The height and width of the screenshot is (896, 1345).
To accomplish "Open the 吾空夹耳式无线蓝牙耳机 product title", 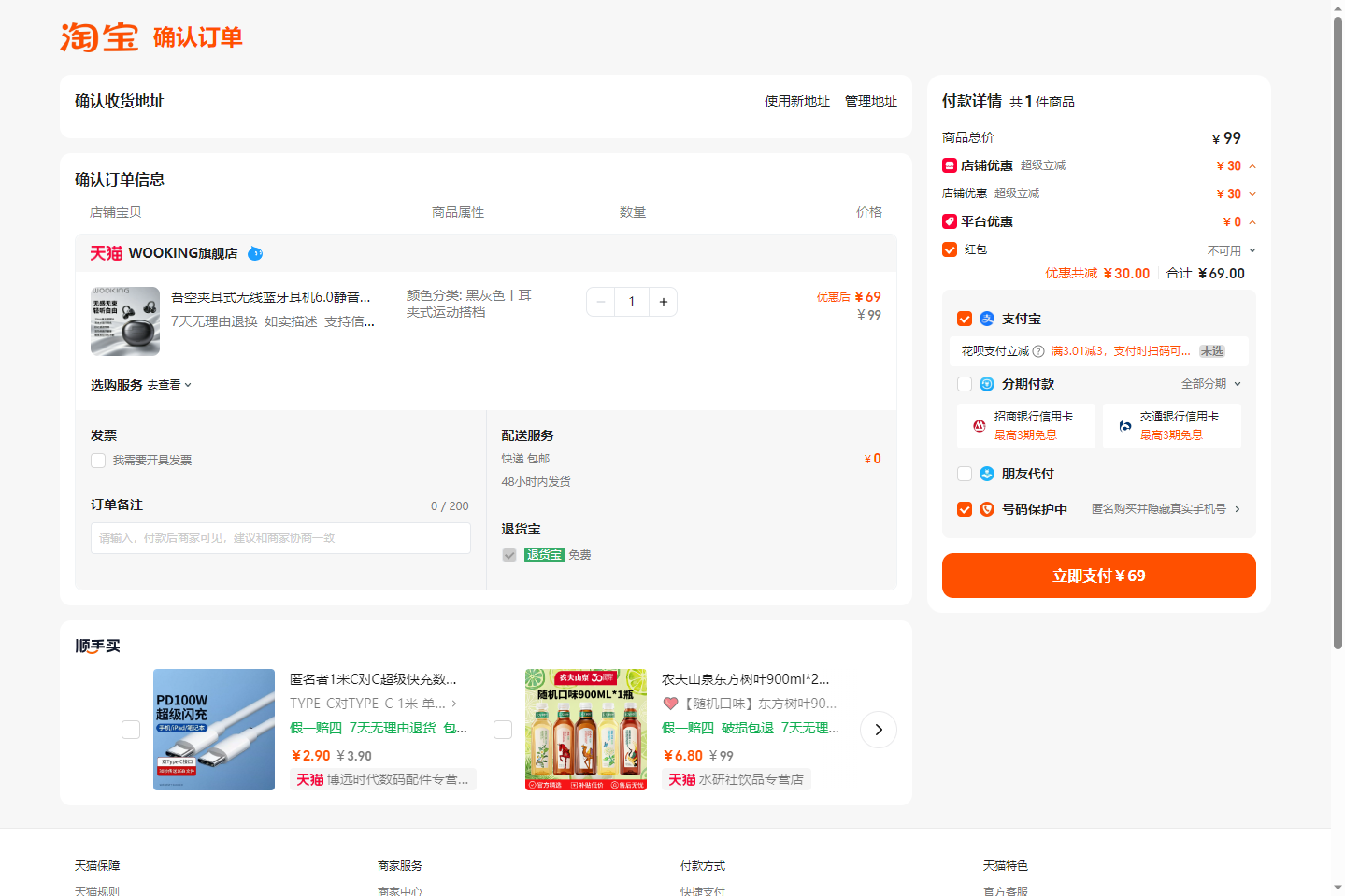I will coord(271,297).
